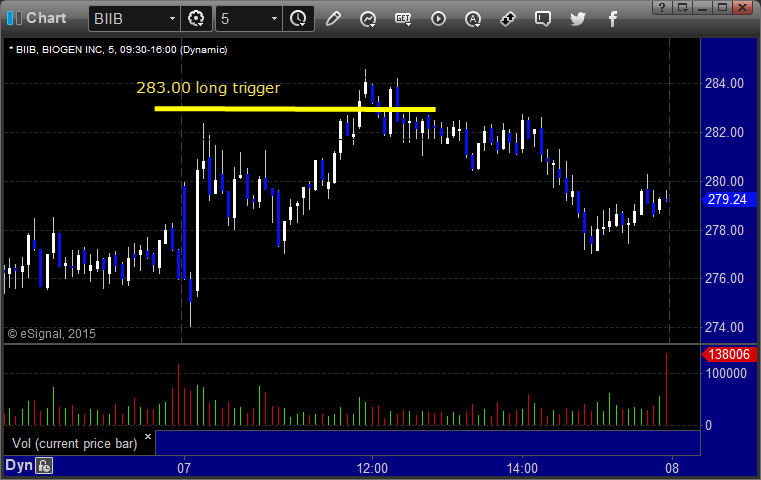The height and width of the screenshot is (480, 761).
Task: Open the BIIB symbol dropdown
Action: pos(172,19)
